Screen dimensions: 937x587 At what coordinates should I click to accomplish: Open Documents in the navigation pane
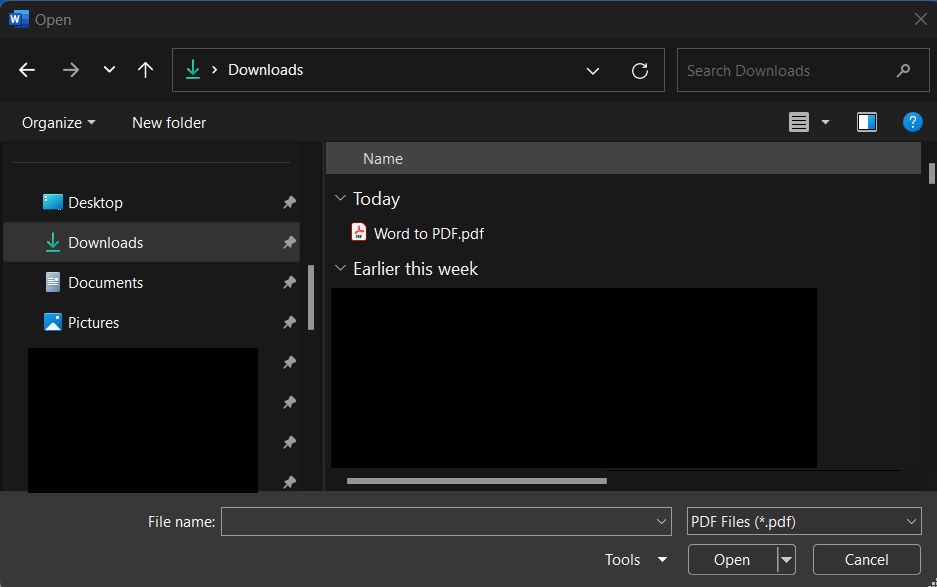(152, 282)
